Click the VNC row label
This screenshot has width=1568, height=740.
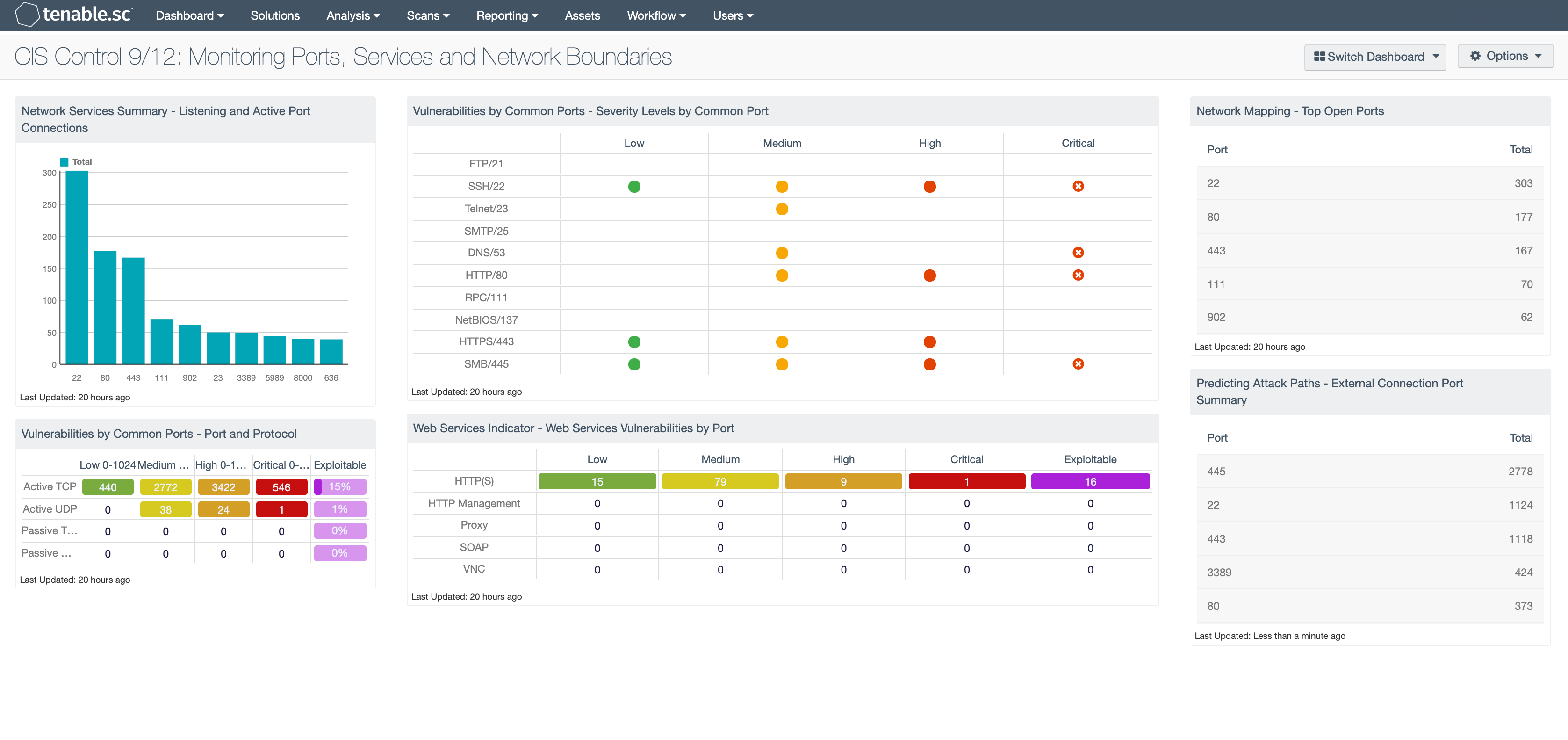coord(474,569)
